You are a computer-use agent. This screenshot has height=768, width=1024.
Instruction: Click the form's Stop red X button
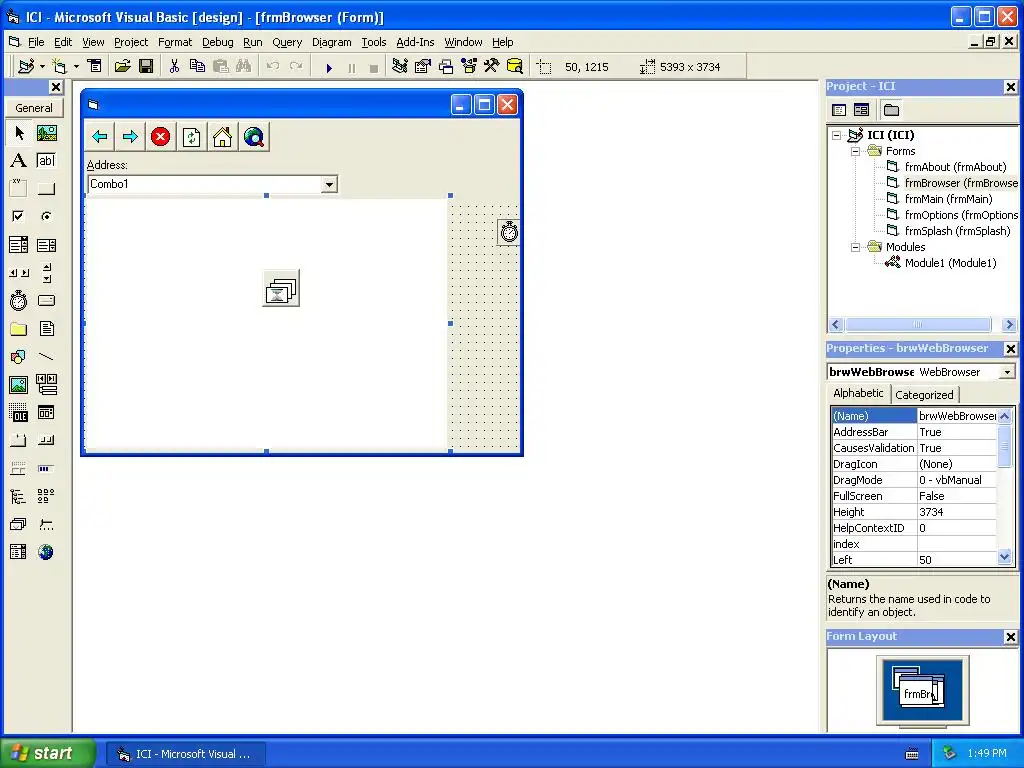[x=161, y=136]
